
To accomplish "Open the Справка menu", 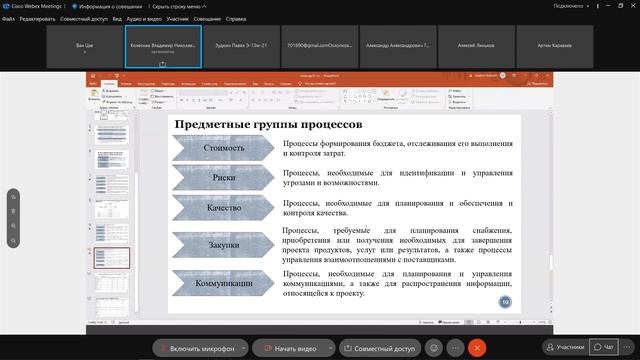I will [x=236, y=19].
